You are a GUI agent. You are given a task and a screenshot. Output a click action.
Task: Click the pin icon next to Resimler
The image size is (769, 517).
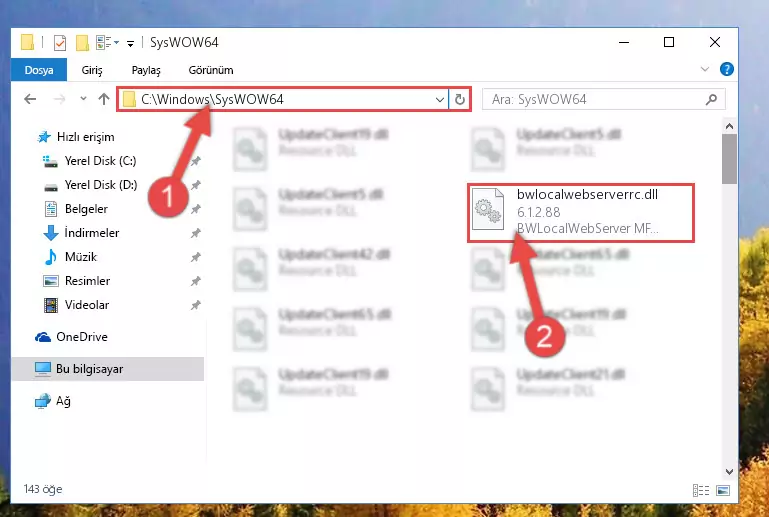click(x=196, y=281)
